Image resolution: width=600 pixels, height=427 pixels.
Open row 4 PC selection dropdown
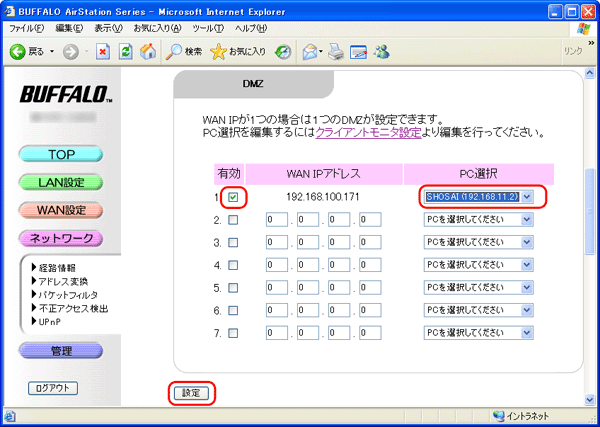(478, 265)
